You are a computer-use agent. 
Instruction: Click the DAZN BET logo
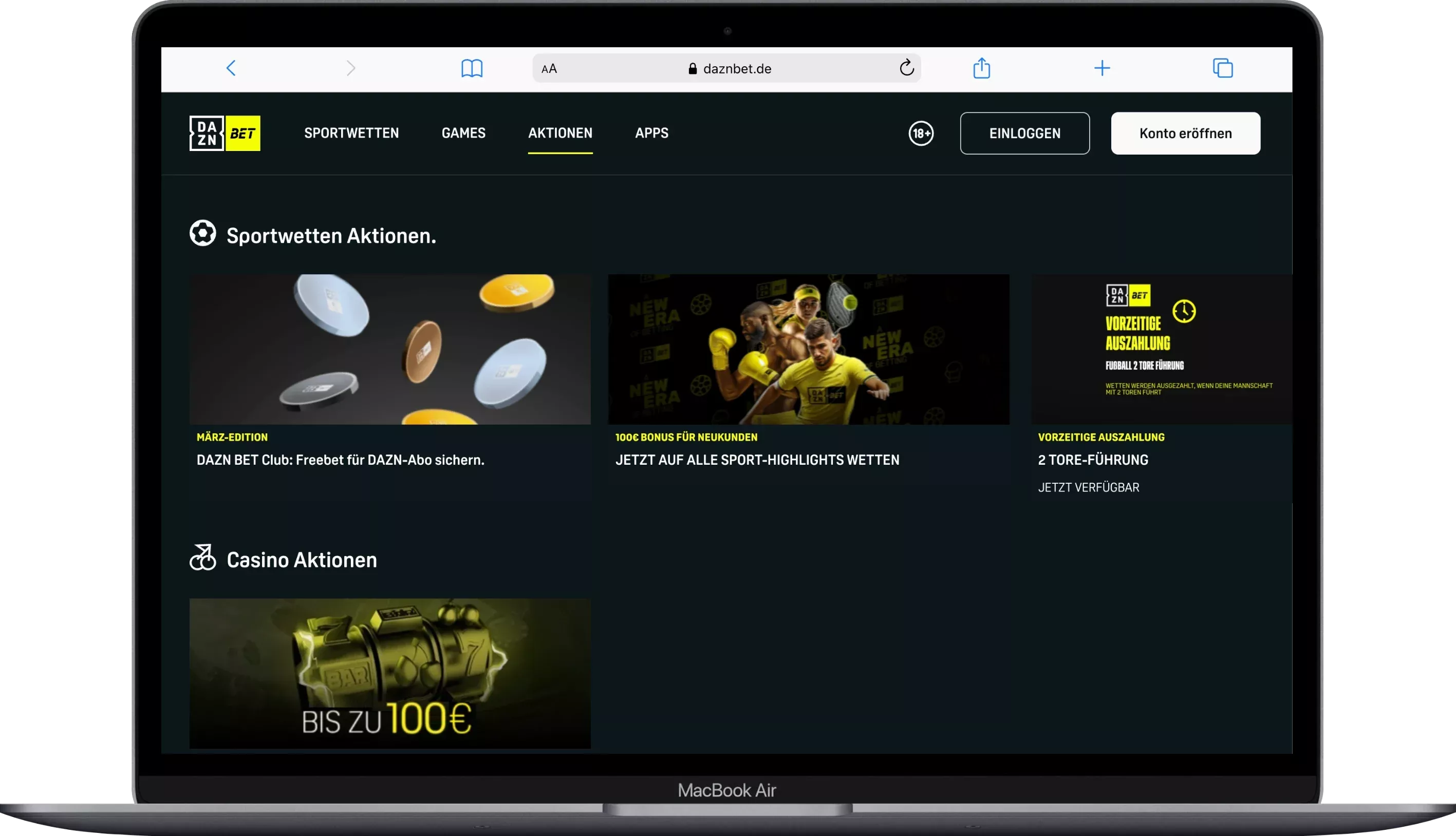click(224, 132)
